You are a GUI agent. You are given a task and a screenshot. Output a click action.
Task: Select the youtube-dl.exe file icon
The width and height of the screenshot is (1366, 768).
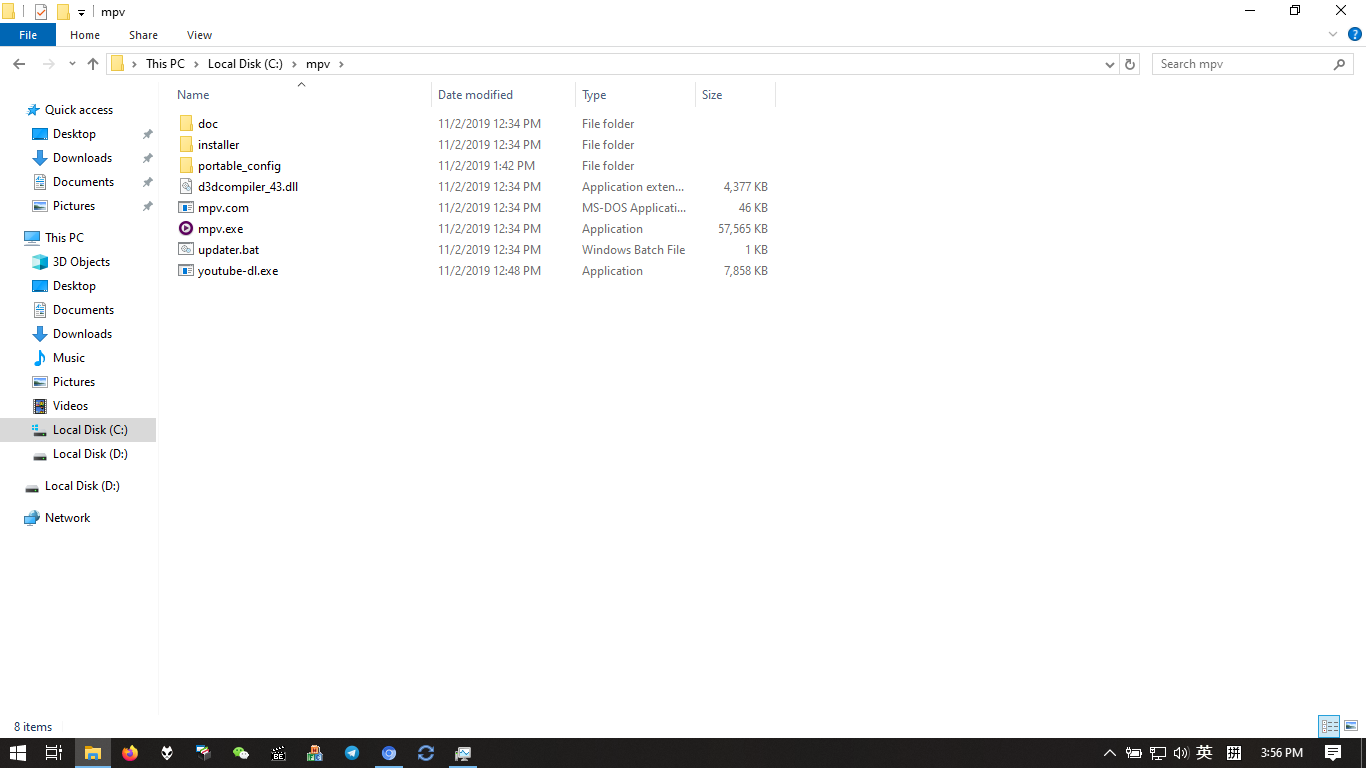[x=186, y=271]
